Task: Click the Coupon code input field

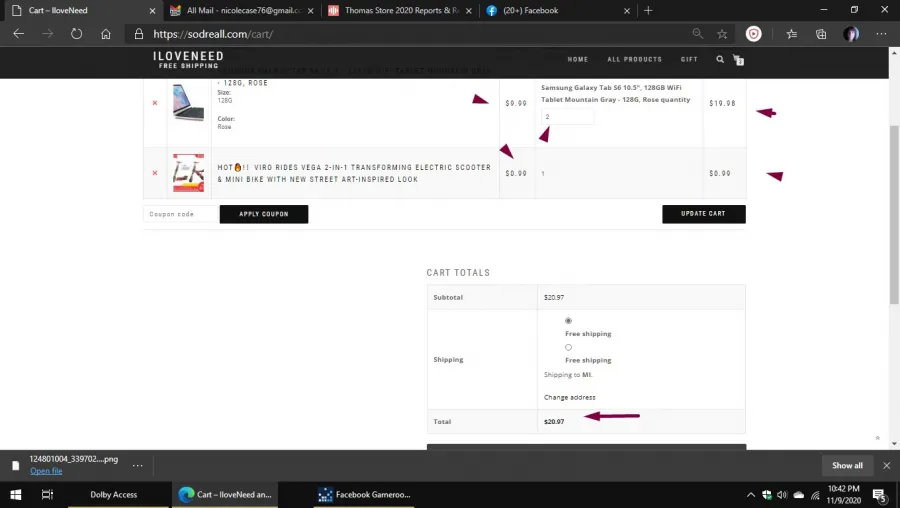Action: click(x=181, y=214)
